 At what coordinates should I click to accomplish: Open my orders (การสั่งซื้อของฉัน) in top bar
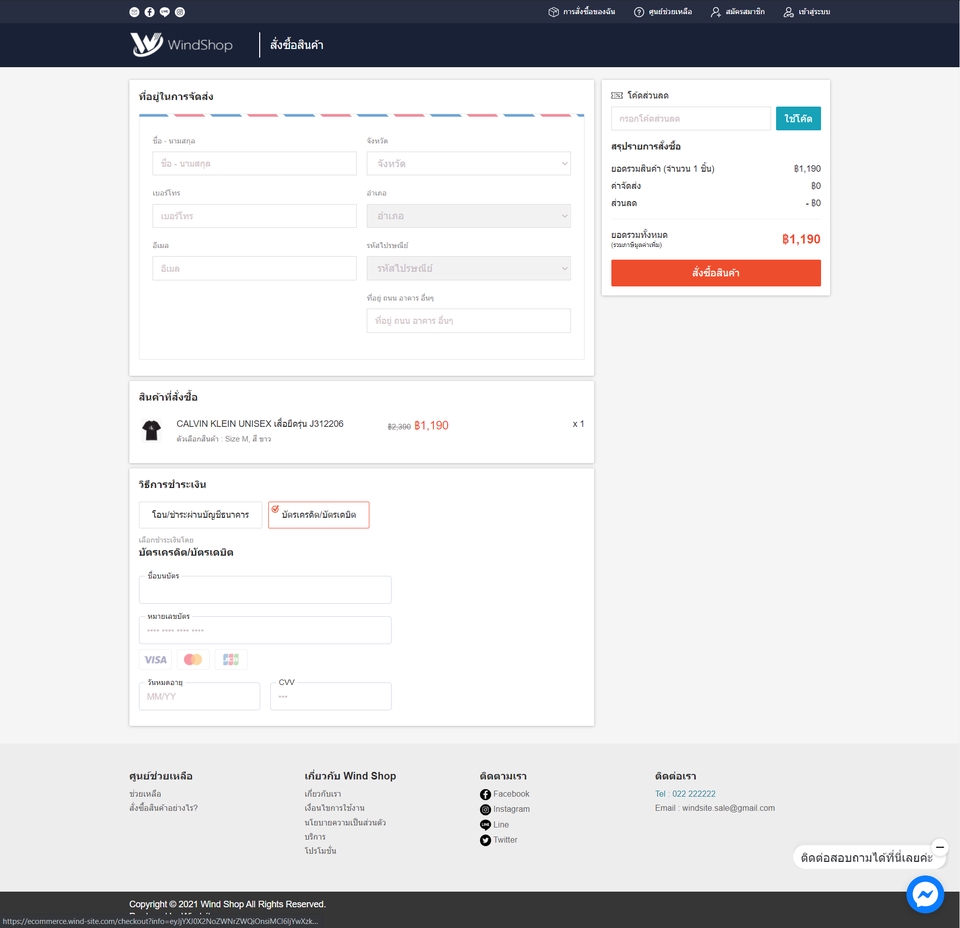[x=582, y=12]
